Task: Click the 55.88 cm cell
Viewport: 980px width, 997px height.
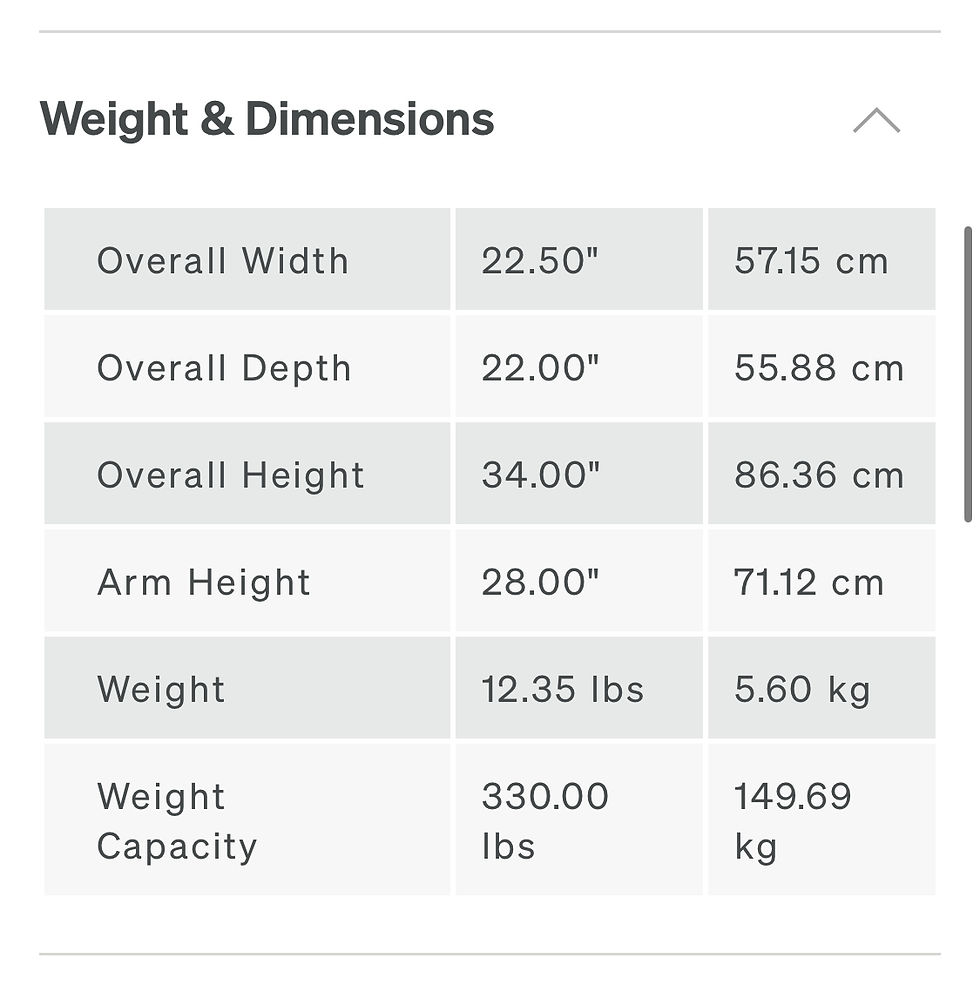Action: [x=819, y=368]
